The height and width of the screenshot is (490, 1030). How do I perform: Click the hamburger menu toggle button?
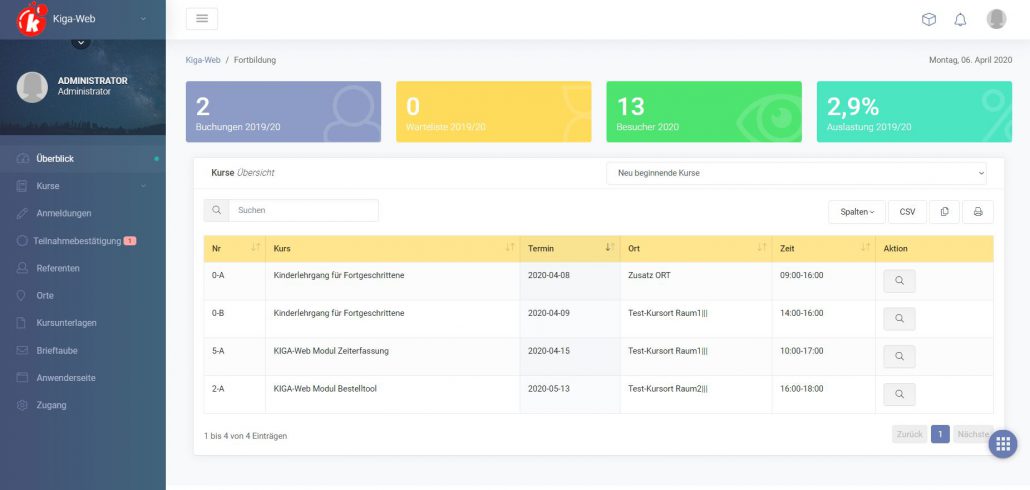(x=202, y=19)
